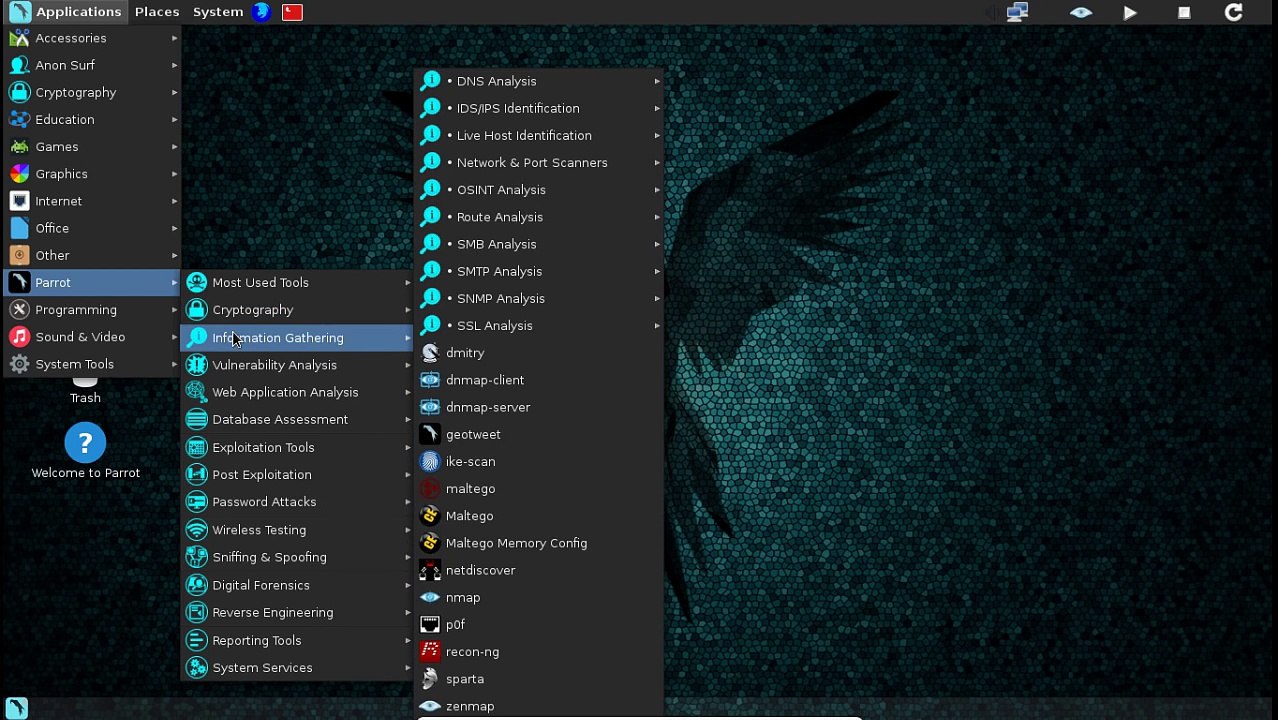
Task: Open geotweet via its icon
Action: pyautogui.click(x=430, y=434)
